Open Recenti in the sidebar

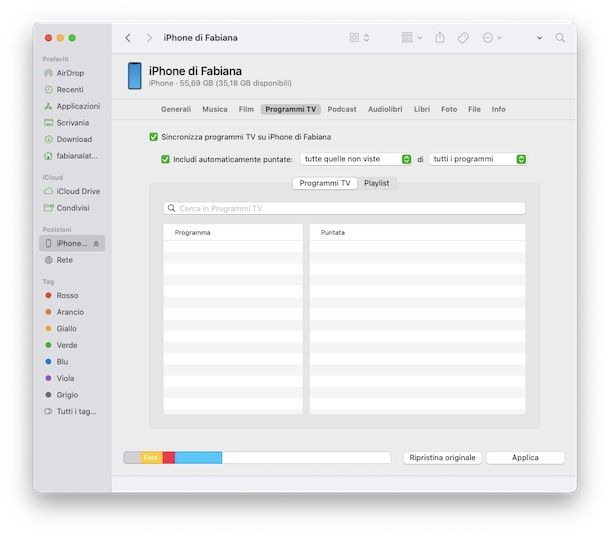coord(70,89)
